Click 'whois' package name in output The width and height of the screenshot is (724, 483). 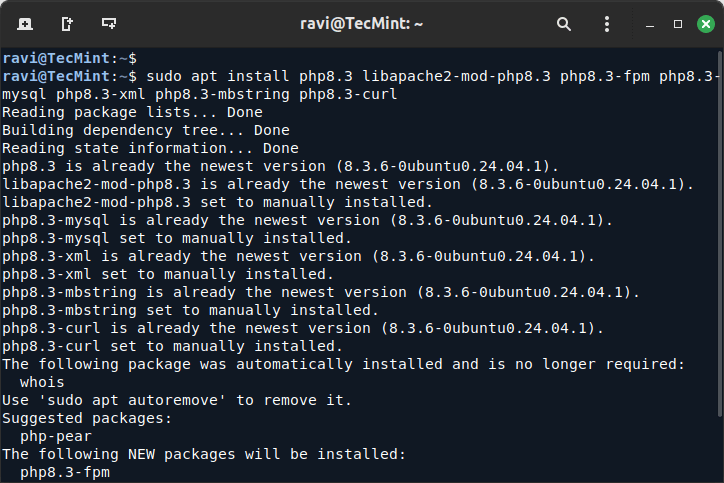42,382
